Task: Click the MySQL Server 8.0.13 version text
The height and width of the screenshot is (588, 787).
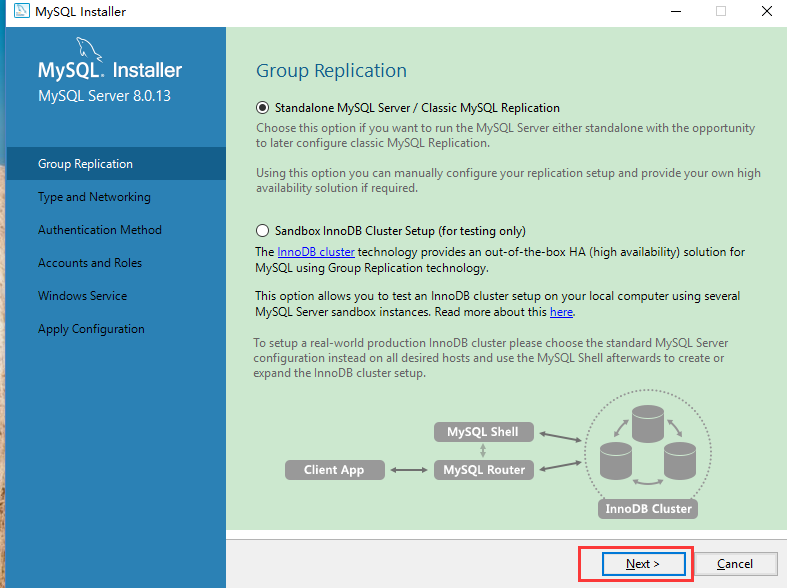Action: click(104, 96)
